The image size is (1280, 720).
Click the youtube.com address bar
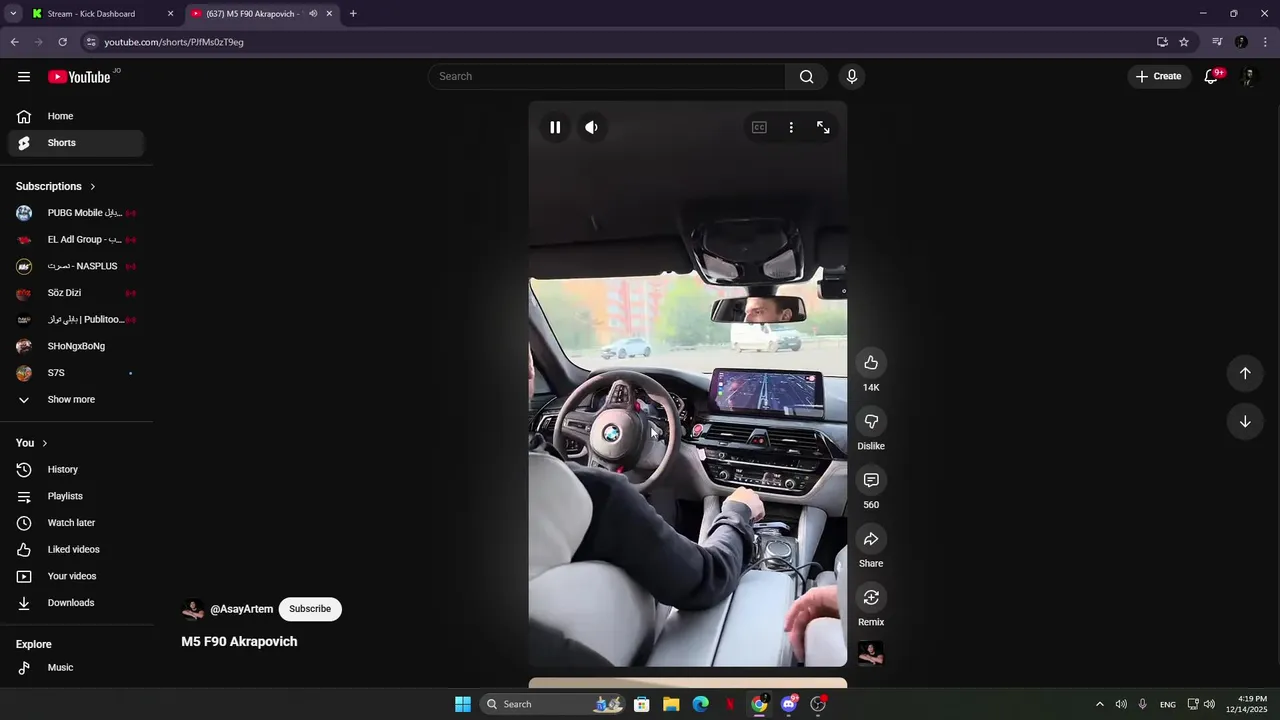(x=620, y=42)
